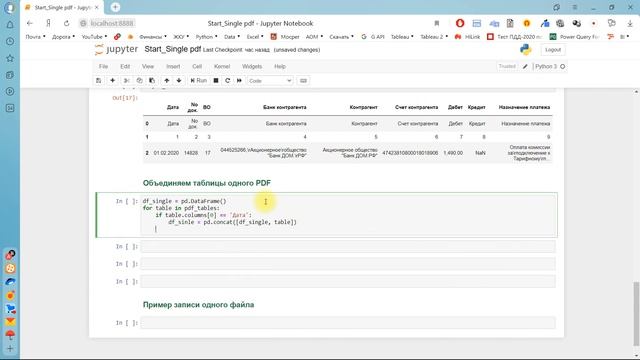Open the Python bookmarks folder
640x360 pixels.
206,37
